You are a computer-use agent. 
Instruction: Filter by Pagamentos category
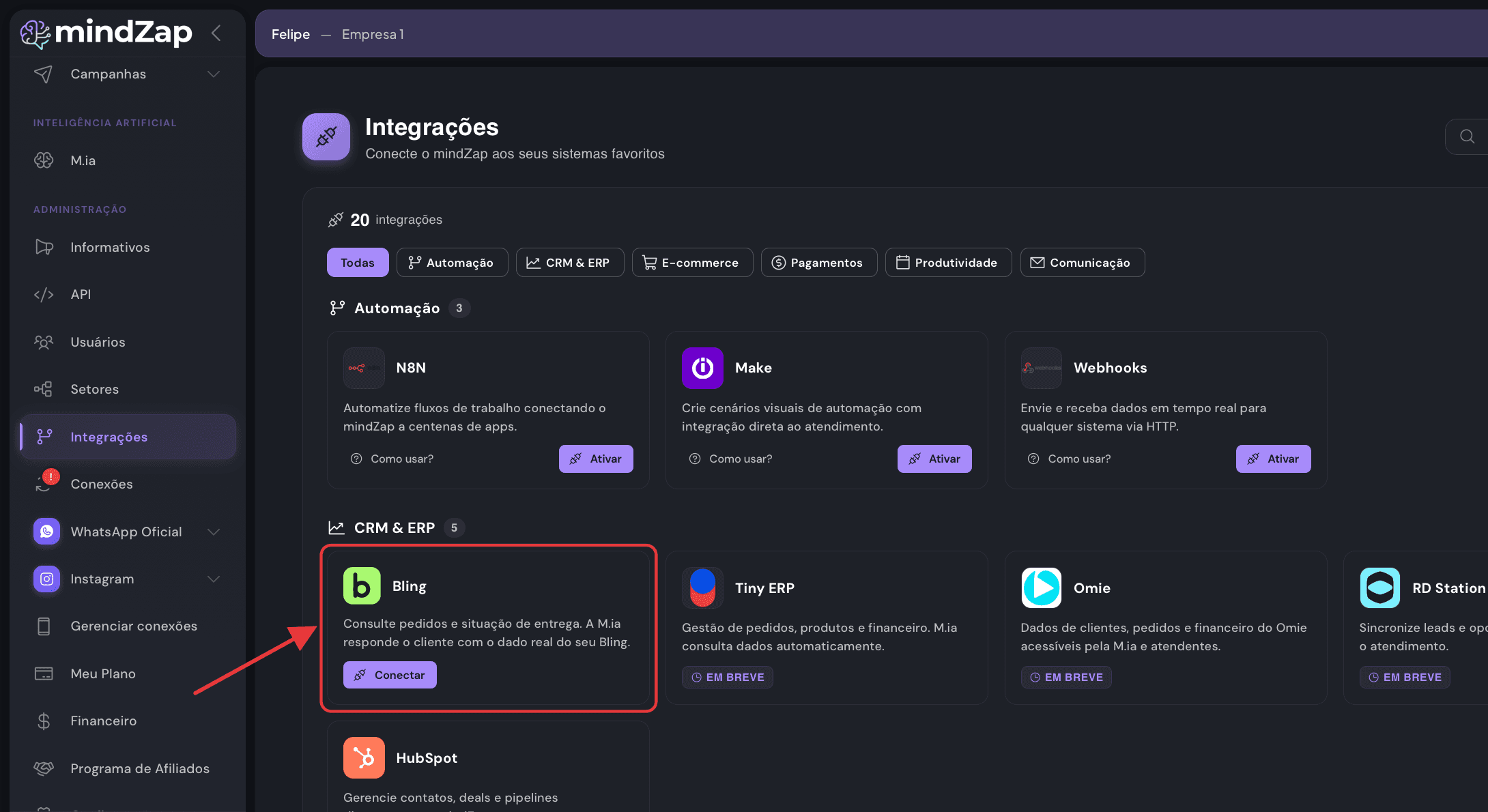coord(818,262)
